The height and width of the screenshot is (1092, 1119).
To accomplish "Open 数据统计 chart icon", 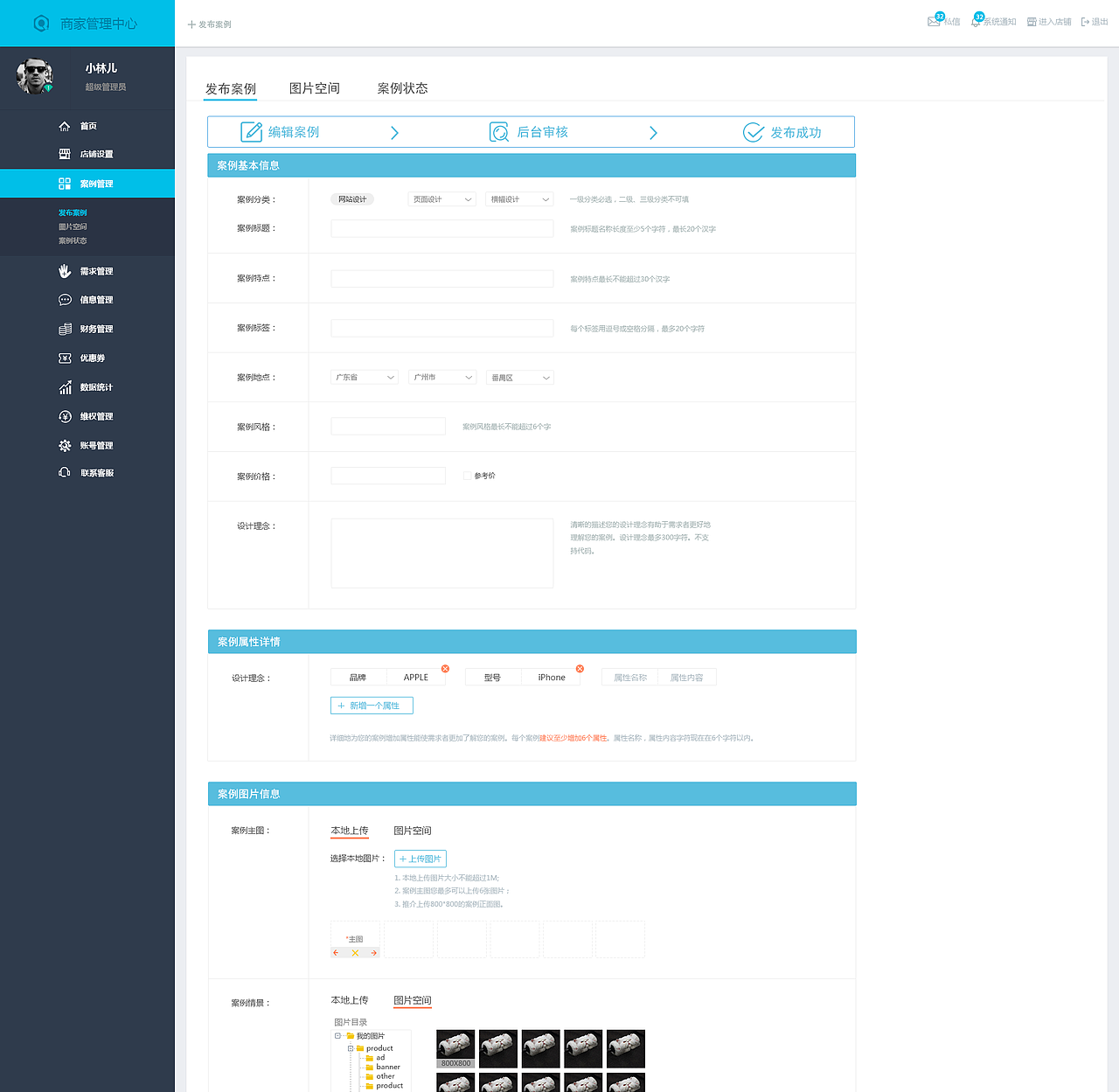I will click(x=65, y=387).
